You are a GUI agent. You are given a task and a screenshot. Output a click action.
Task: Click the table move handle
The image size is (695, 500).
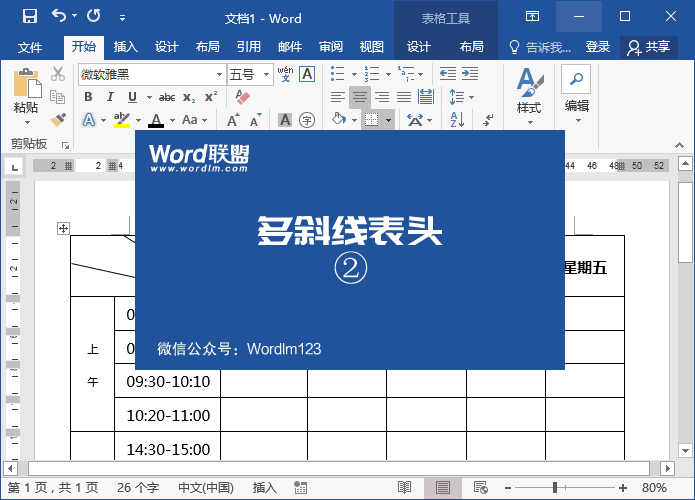pos(63,229)
